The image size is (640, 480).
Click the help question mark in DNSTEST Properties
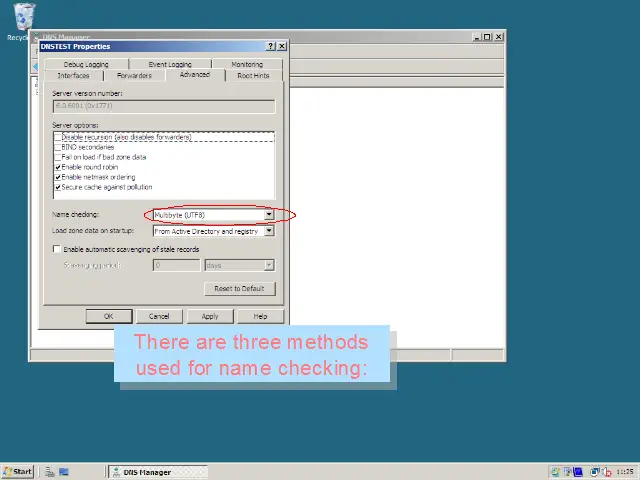coord(271,46)
